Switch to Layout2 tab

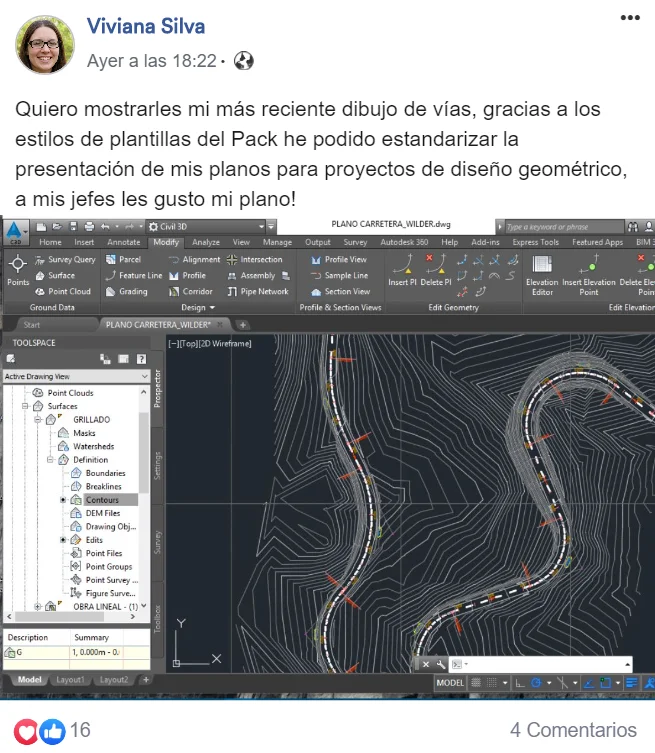click(114, 680)
